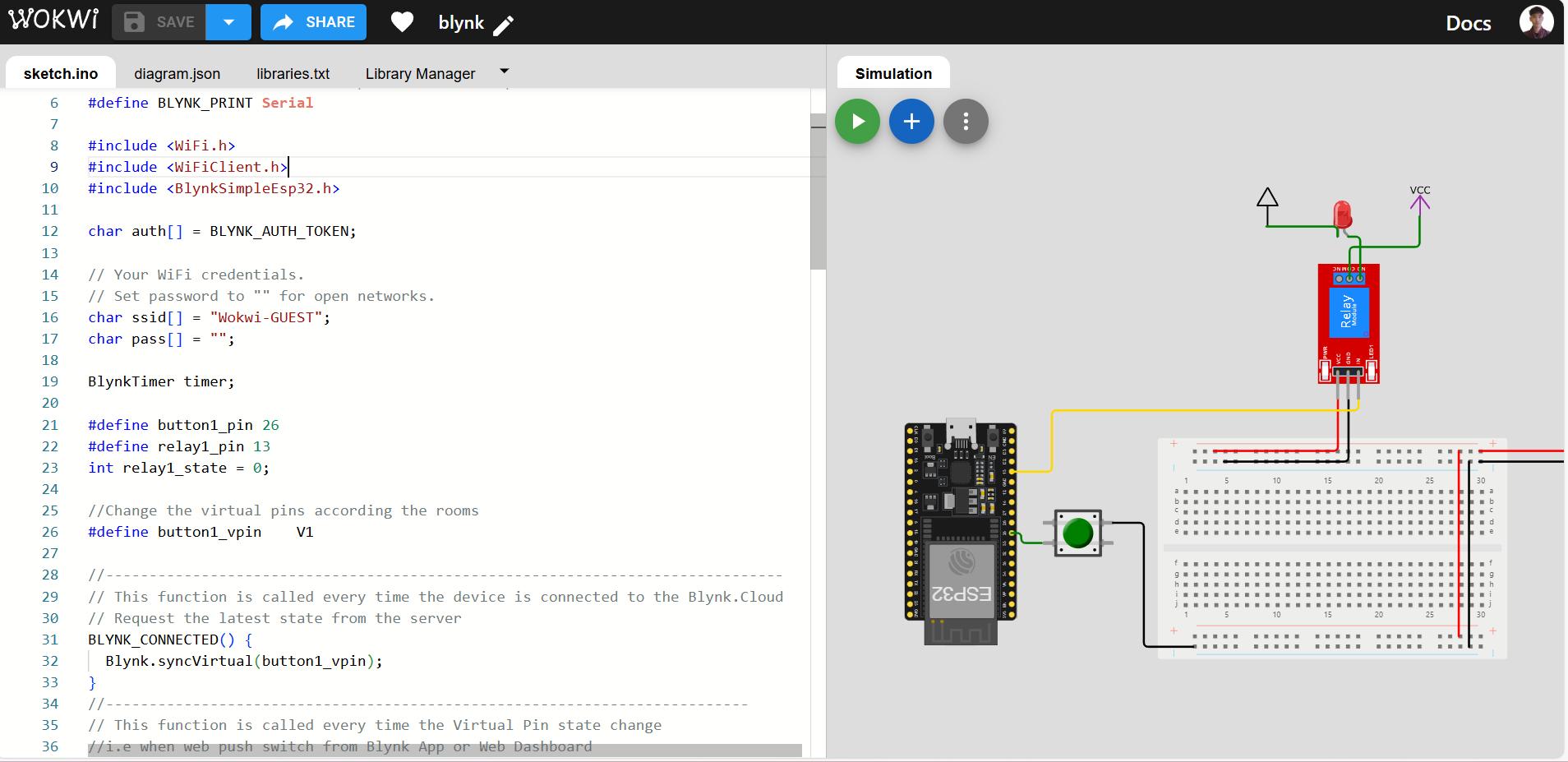Click the BlynkSimpleEsp32.h include line
The height and width of the screenshot is (762, 1568).
[214, 188]
